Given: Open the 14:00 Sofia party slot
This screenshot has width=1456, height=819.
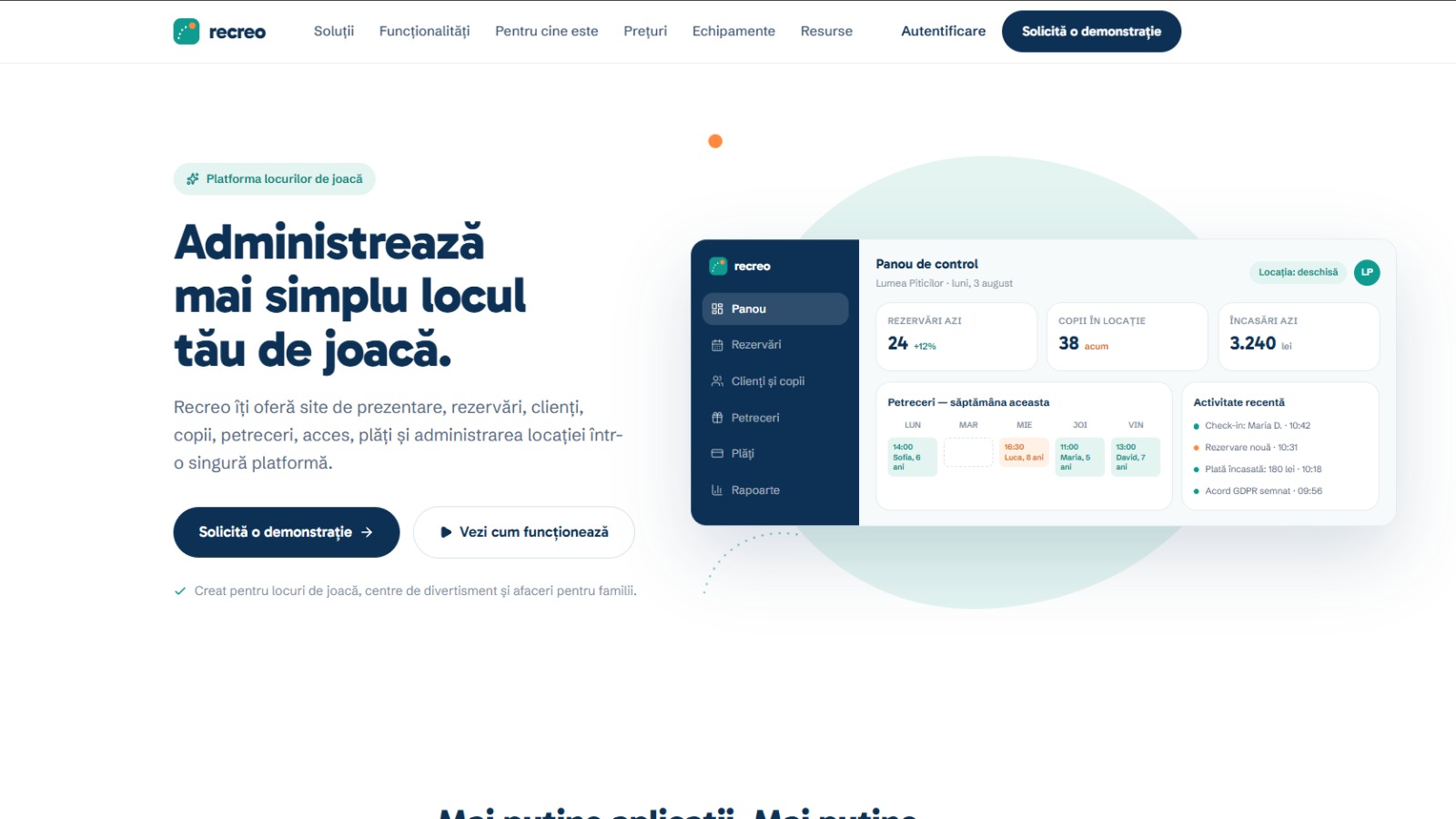Looking at the screenshot, I should pyautogui.click(x=913, y=457).
